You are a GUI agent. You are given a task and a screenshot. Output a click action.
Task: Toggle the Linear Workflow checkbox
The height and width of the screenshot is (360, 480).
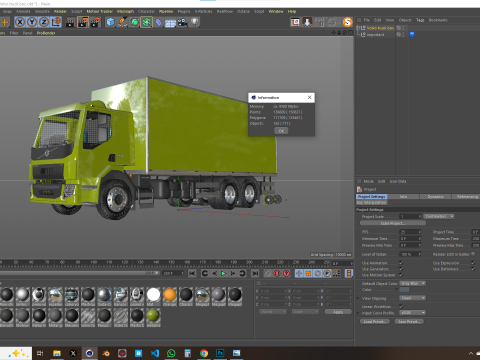pos(401,306)
